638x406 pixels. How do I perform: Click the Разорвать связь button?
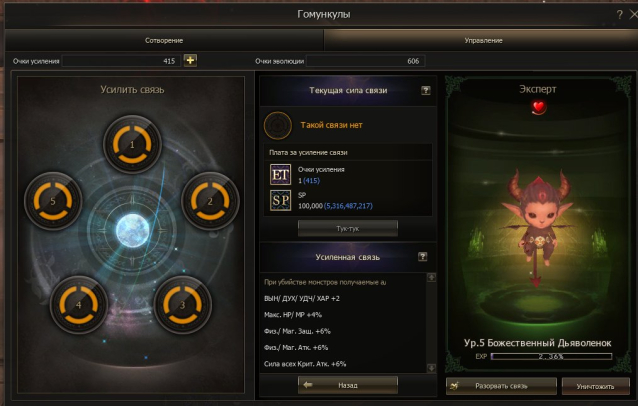click(x=501, y=386)
